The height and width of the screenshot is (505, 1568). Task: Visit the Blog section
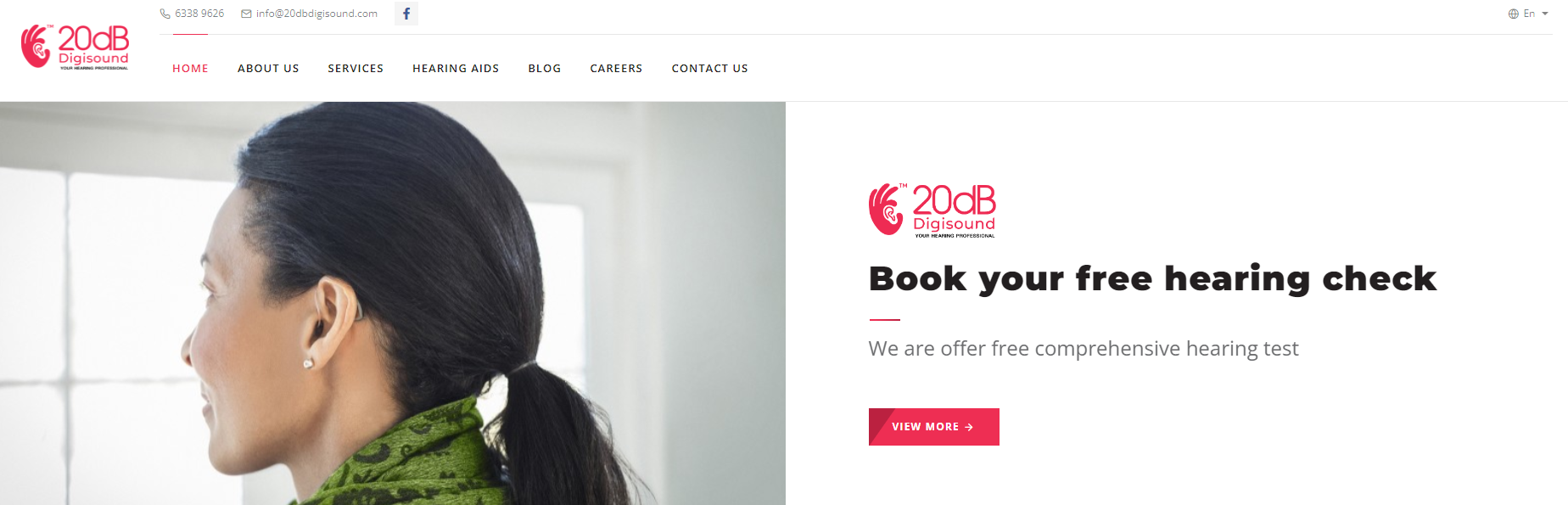coord(545,69)
